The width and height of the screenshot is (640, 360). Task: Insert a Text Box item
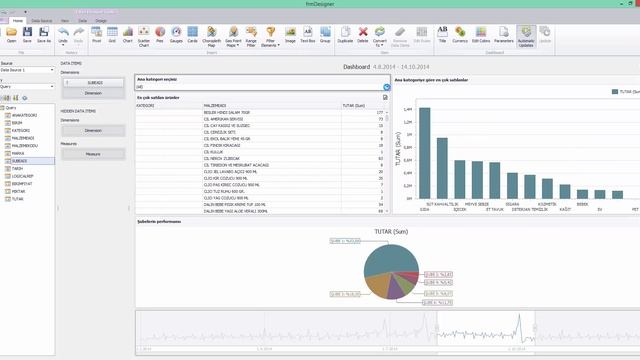point(308,34)
